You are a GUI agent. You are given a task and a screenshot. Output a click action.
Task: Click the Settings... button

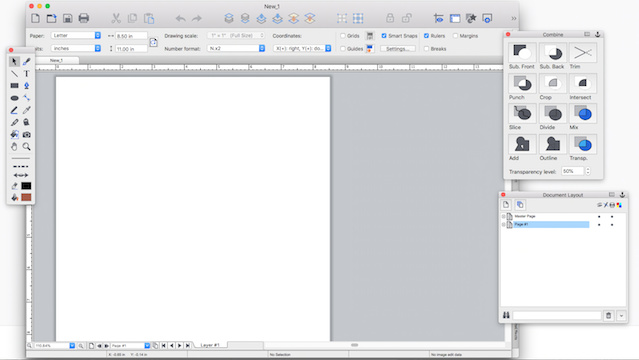tap(398, 49)
